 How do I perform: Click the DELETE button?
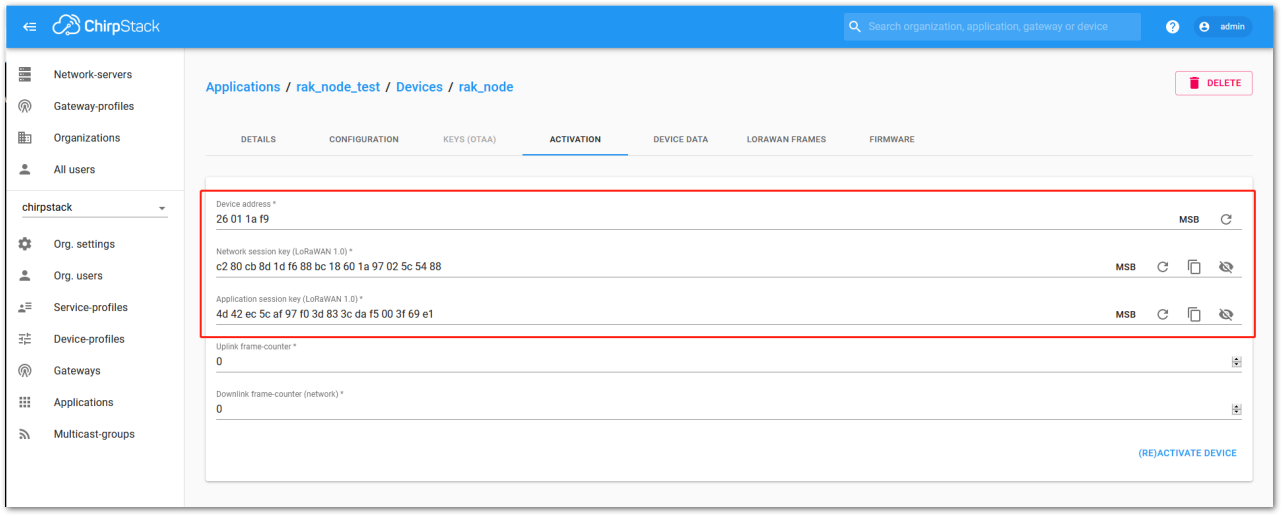pyautogui.click(x=1214, y=83)
